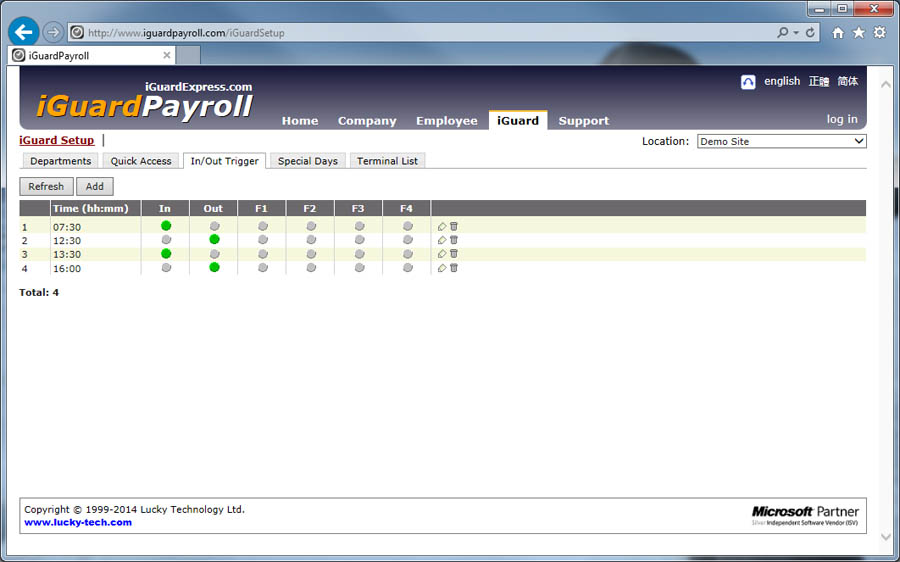Toggle In indicator for 07:30 row
Screen dimensions: 900x562
(x=166, y=226)
